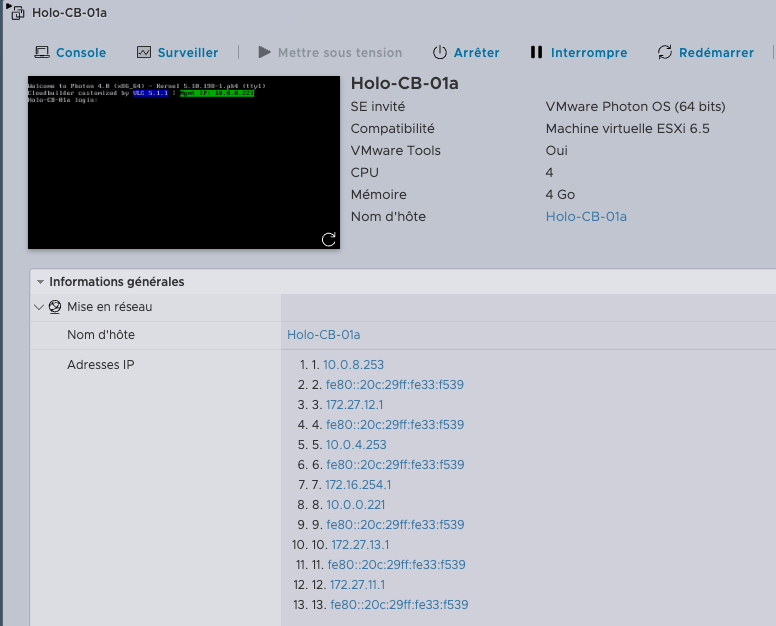Click the Interrompre pause icon
This screenshot has height=626, width=776.
537,52
